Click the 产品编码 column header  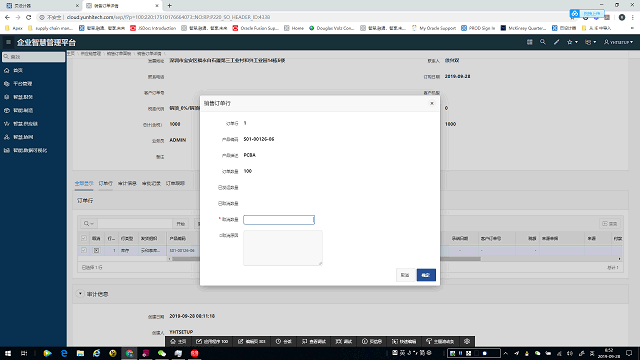pos(178,238)
